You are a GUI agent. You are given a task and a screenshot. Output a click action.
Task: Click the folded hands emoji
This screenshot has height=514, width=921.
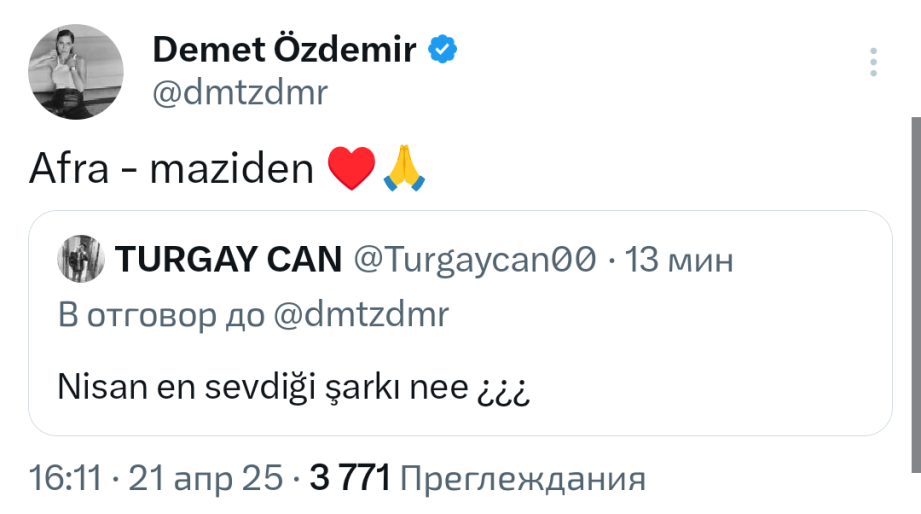[405, 170]
